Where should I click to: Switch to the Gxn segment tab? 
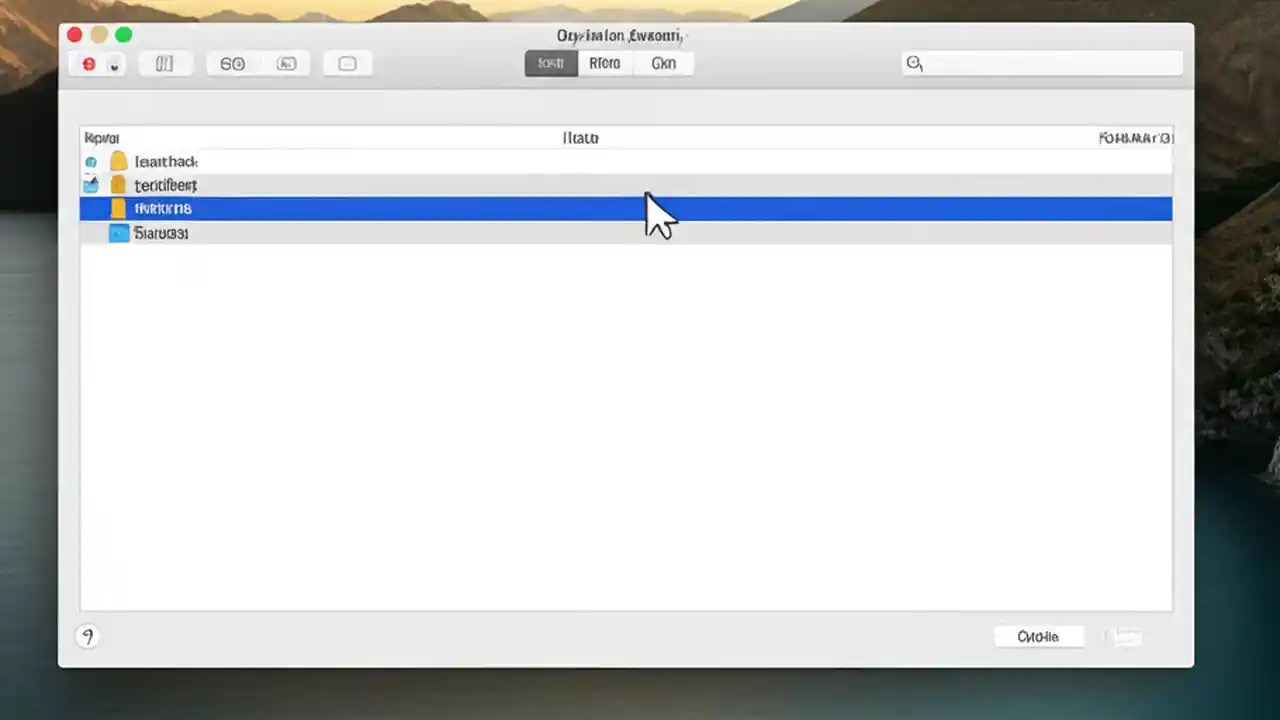coord(663,63)
